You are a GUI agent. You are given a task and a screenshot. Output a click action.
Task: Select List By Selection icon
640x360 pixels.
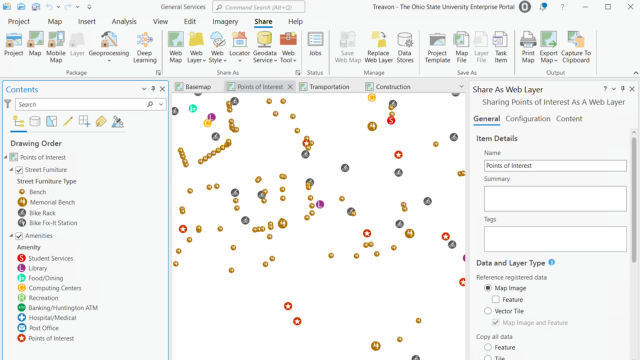tap(51, 122)
